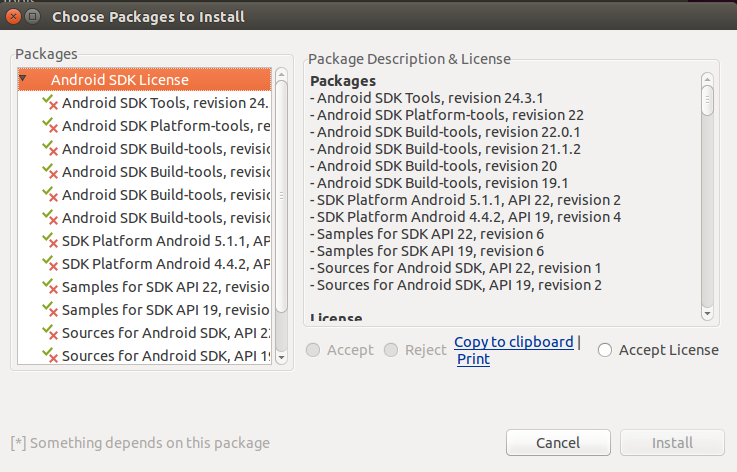Click the Install button

coord(672,442)
